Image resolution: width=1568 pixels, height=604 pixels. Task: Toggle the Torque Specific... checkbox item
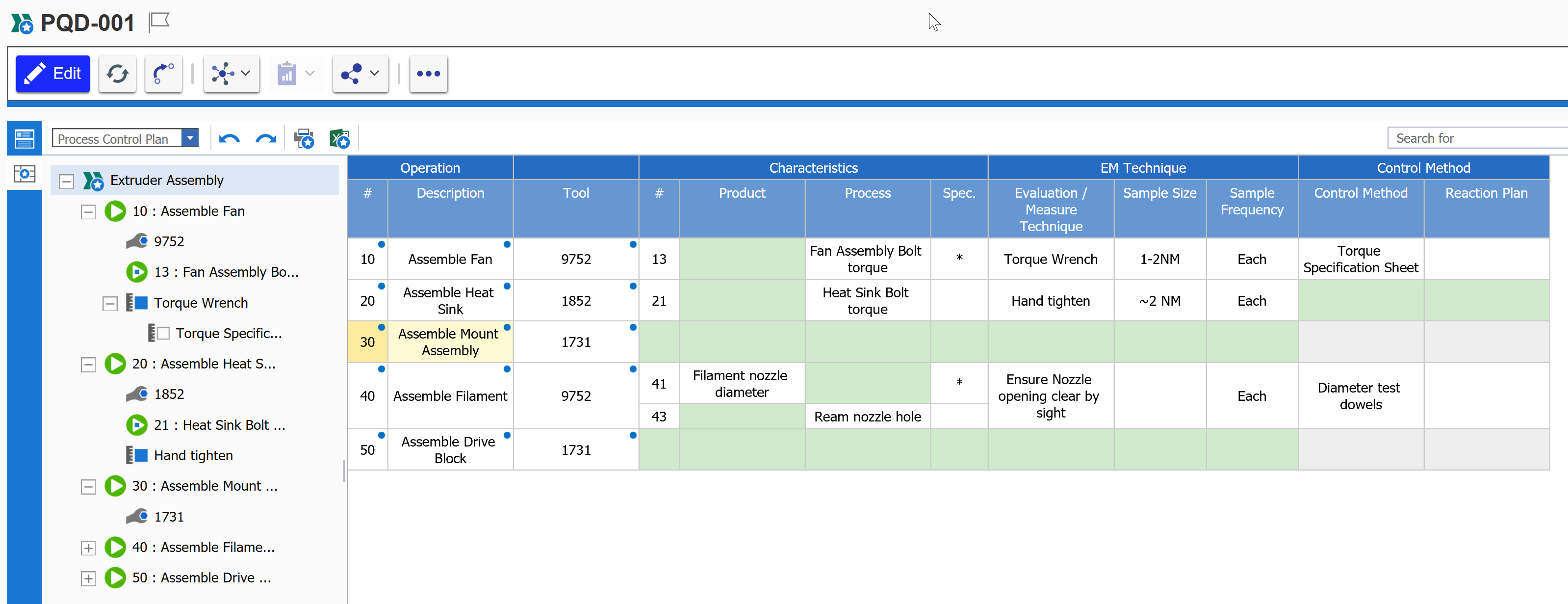coord(163,334)
